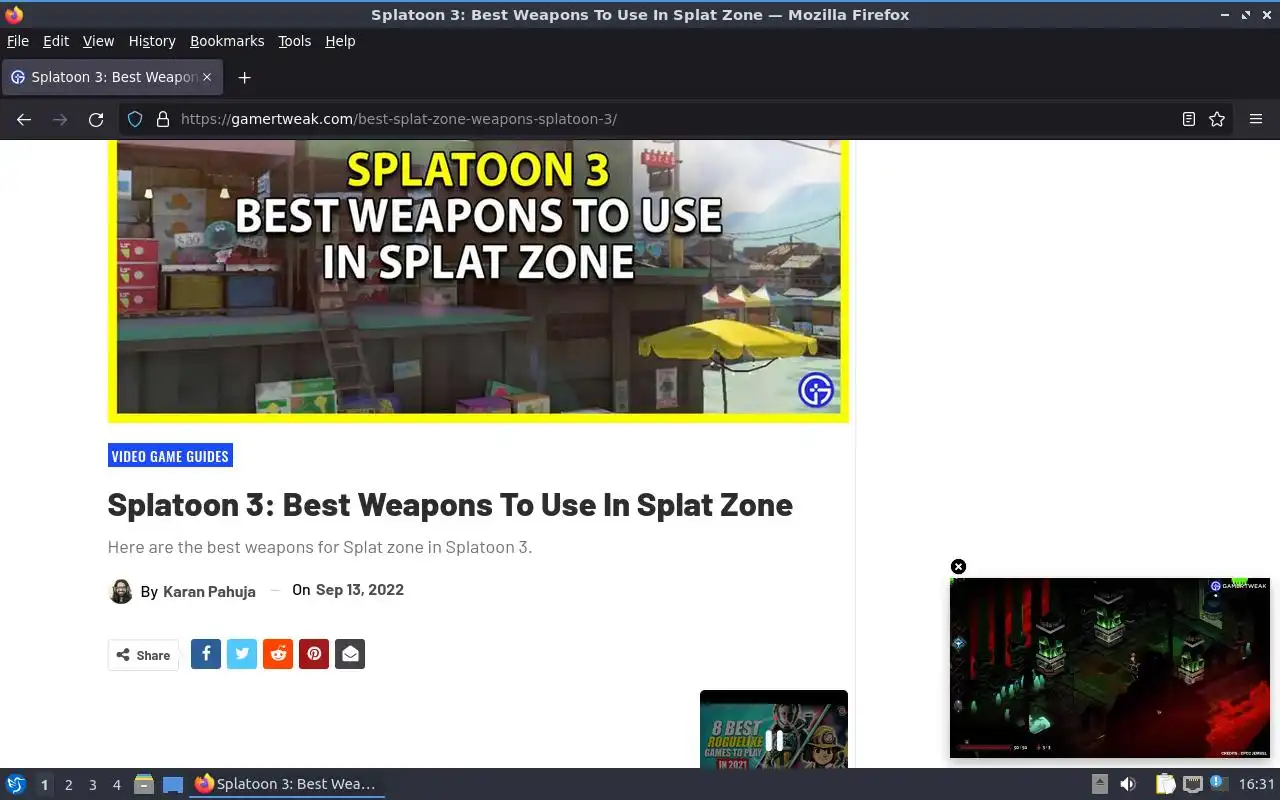The height and width of the screenshot is (800, 1280).
Task: Open the clipboard tray icon
Action: [x=1165, y=784]
